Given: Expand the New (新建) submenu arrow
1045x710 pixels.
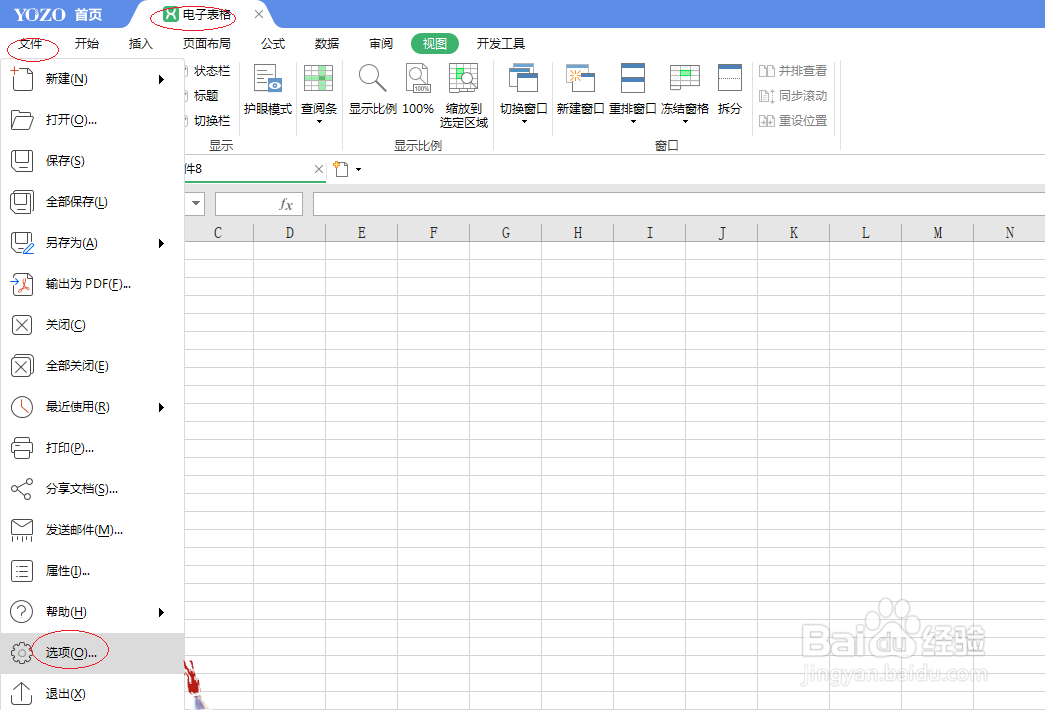Looking at the screenshot, I should point(161,79).
